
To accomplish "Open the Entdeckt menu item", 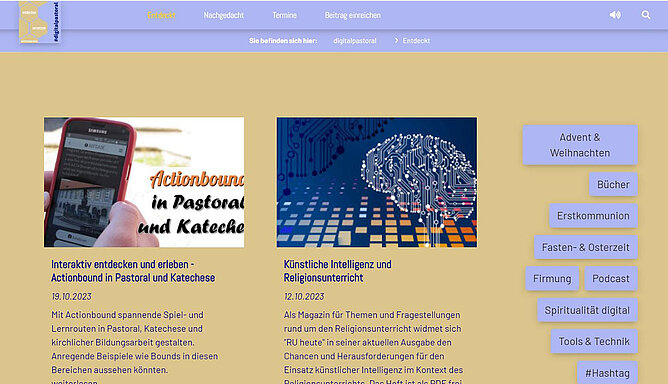I will click(161, 15).
